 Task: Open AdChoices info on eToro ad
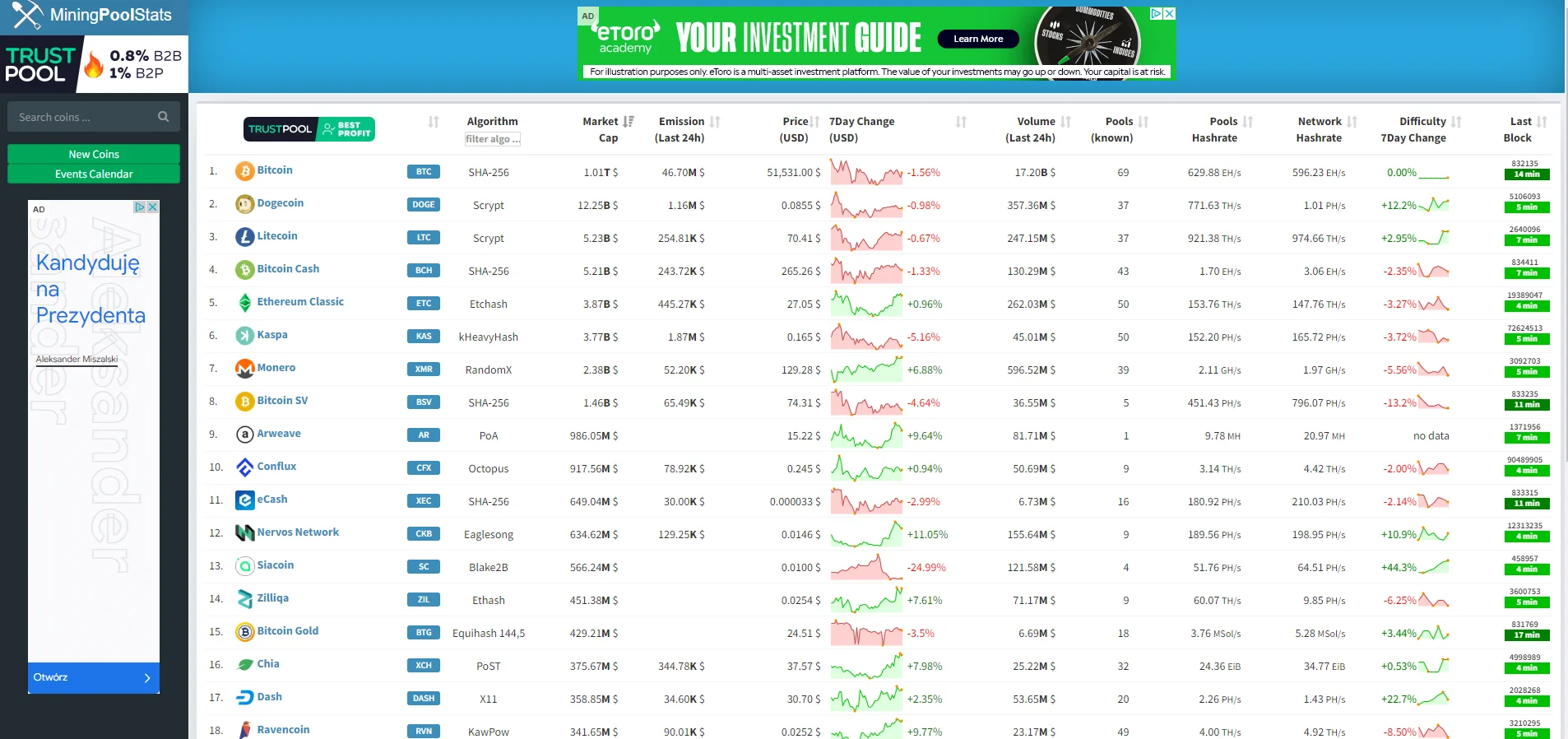(1156, 13)
